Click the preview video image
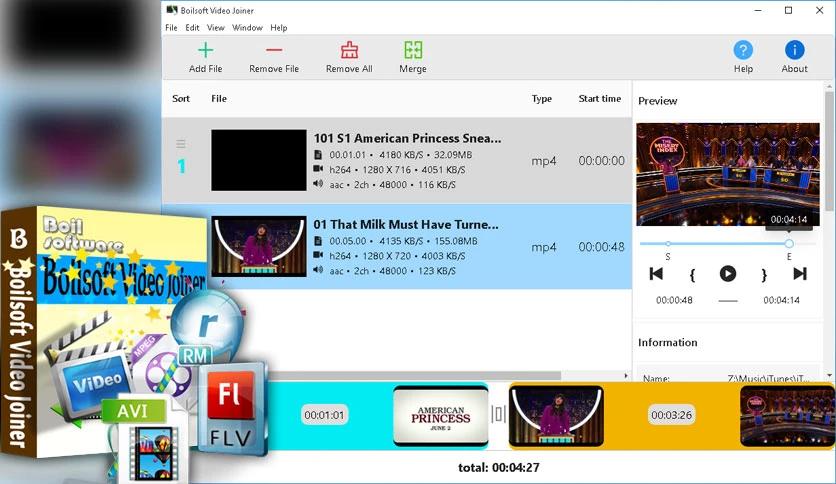This screenshot has width=836, height=484. click(728, 174)
